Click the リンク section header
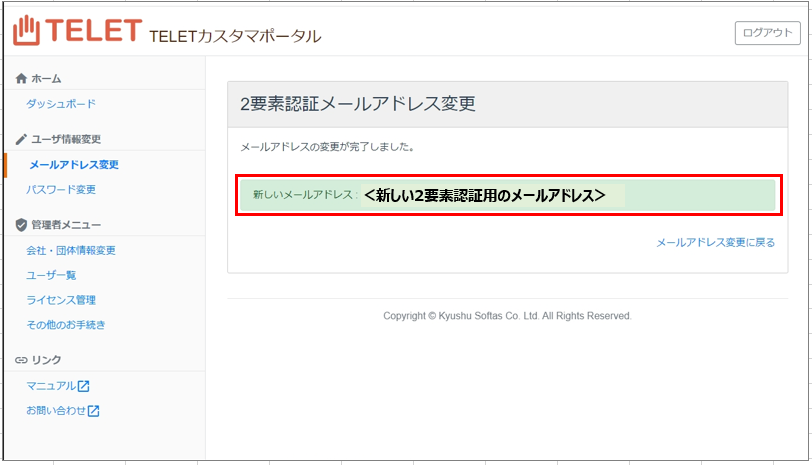 tap(46, 360)
